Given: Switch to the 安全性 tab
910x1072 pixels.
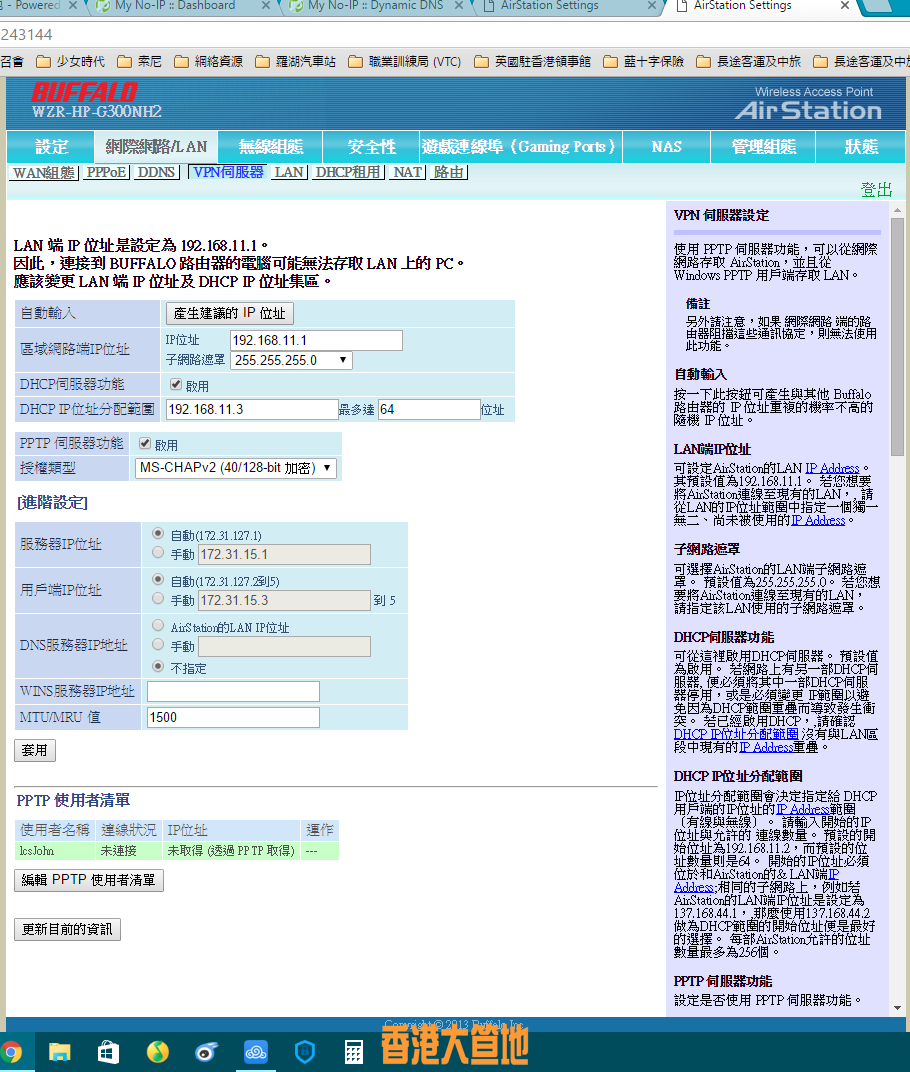Looking at the screenshot, I should point(371,147).
